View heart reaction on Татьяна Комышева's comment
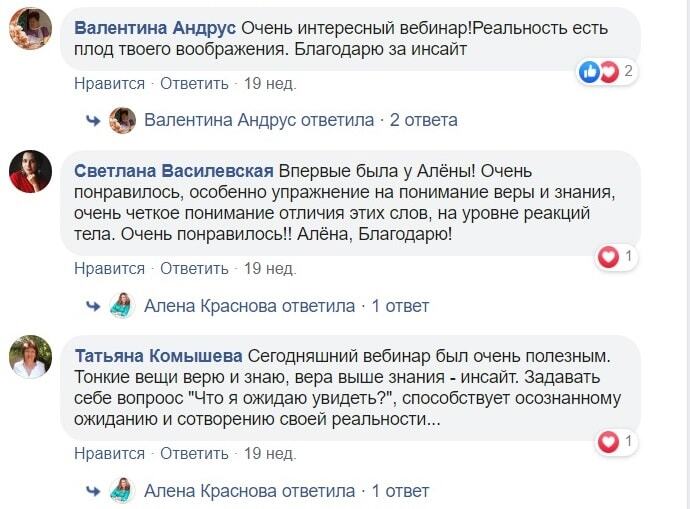This screenshot has width=690, height=509. click(617, 441)
